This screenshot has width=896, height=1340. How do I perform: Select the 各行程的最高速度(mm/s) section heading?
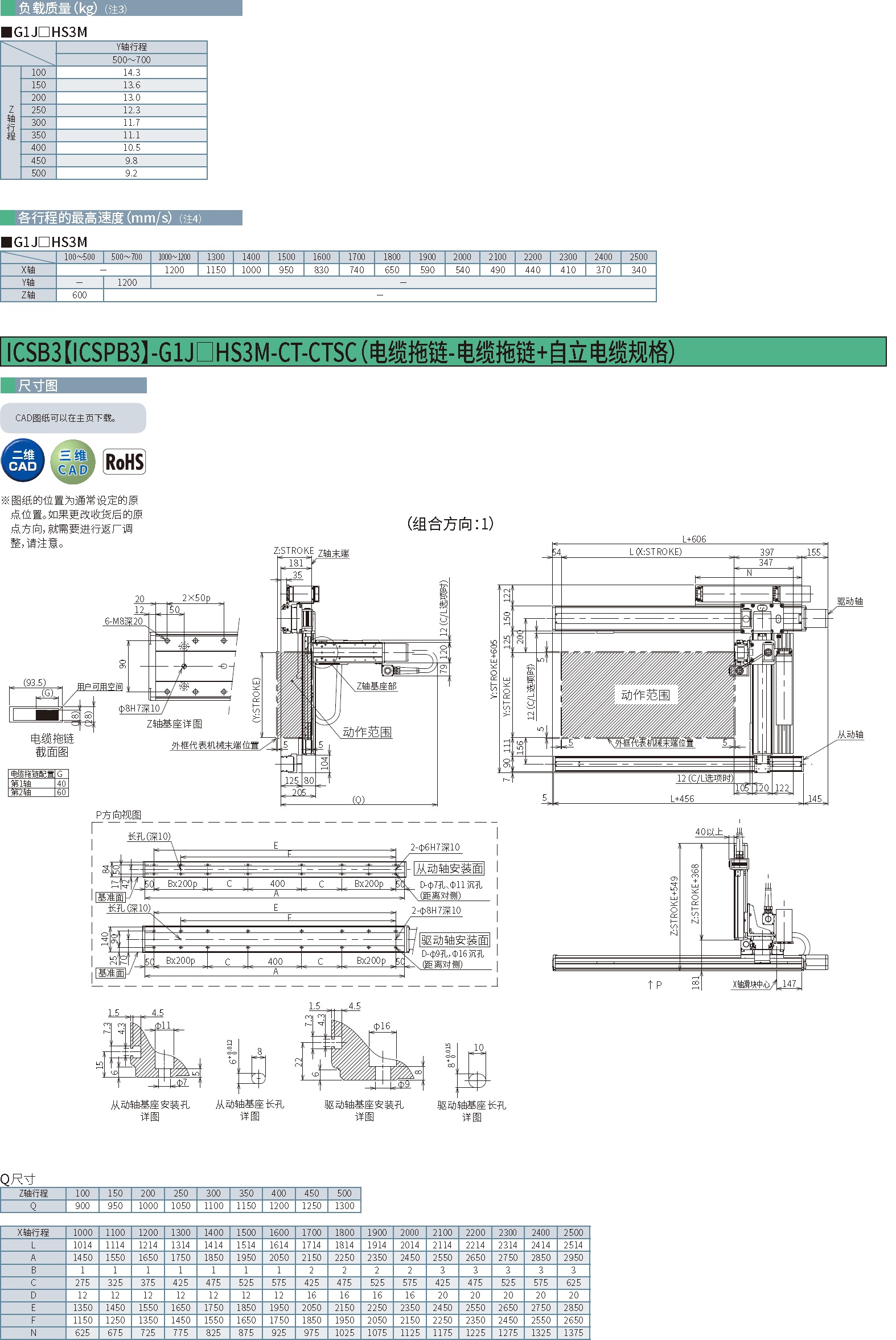(121, 217)
